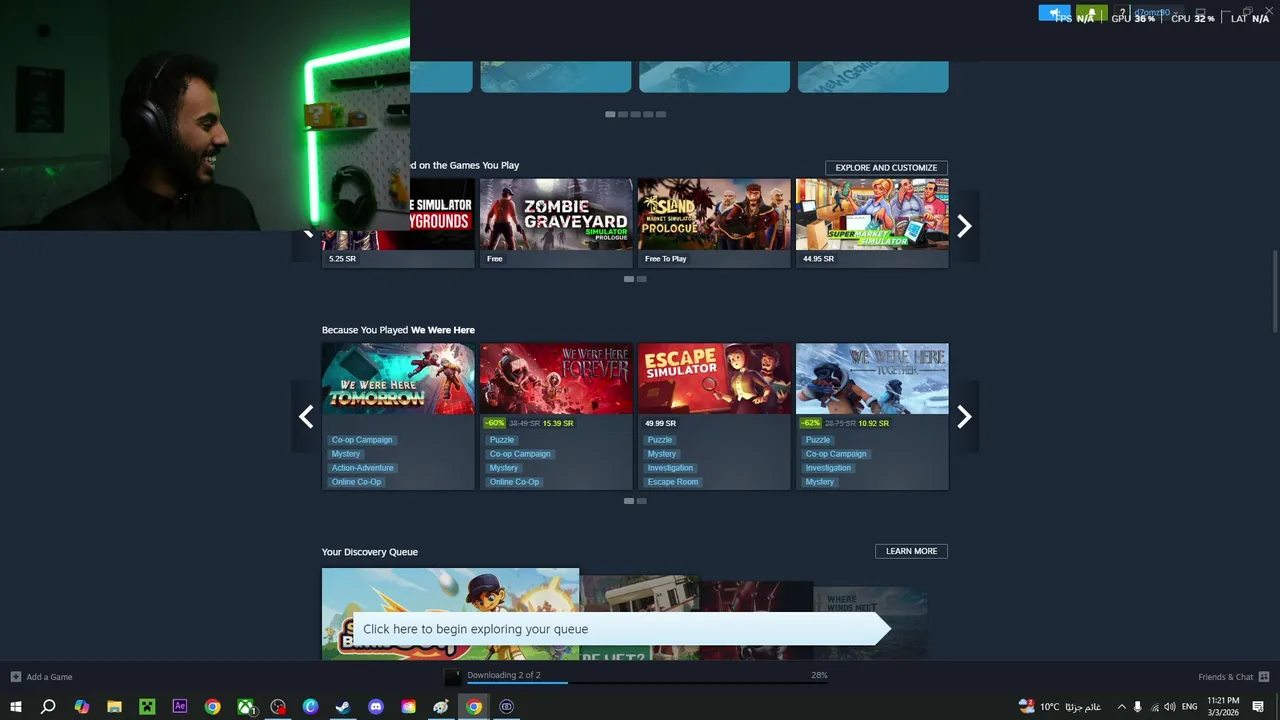This screenshot has height=720, width=1280.
Task: Click Steam announcements megaphone icon
Action: (x=1054, y=13)
